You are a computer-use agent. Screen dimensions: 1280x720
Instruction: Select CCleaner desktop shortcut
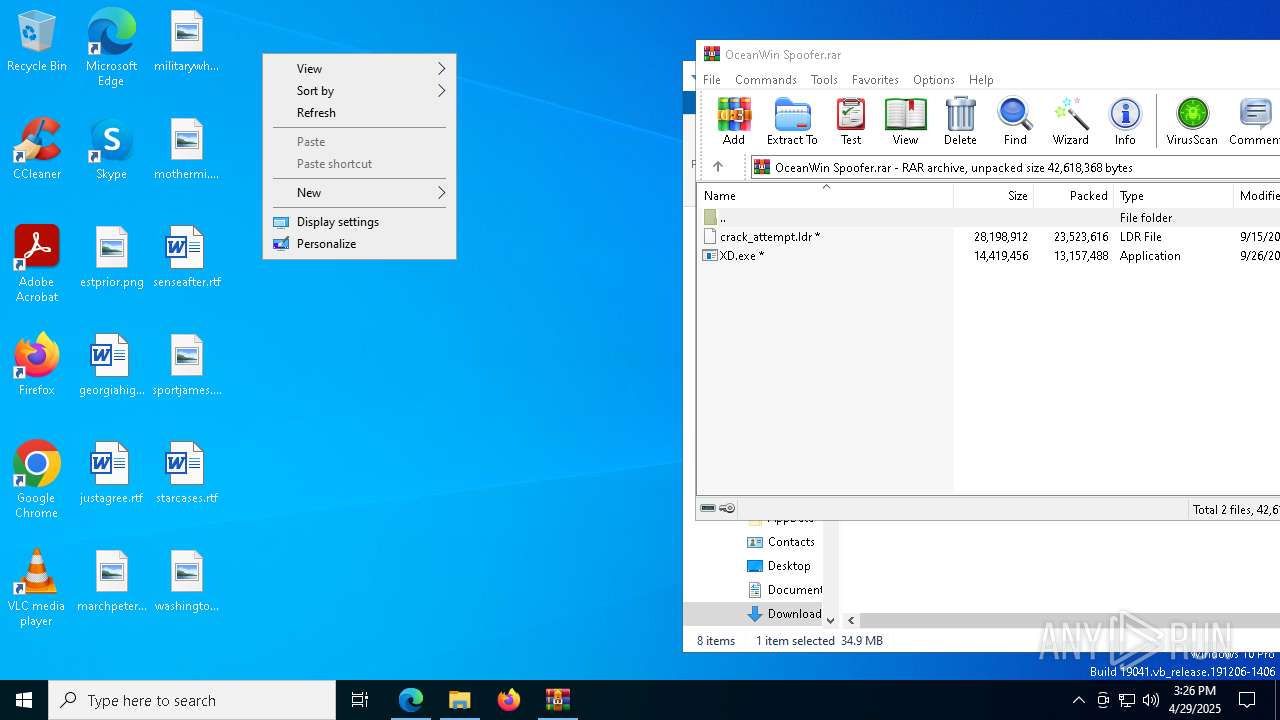pos(37,149)
